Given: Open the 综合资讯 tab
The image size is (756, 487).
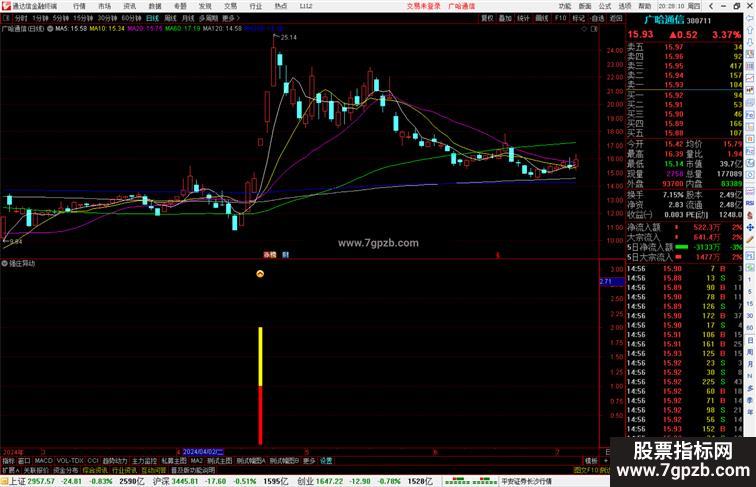Looking at the screenshot, I should 95,470.
